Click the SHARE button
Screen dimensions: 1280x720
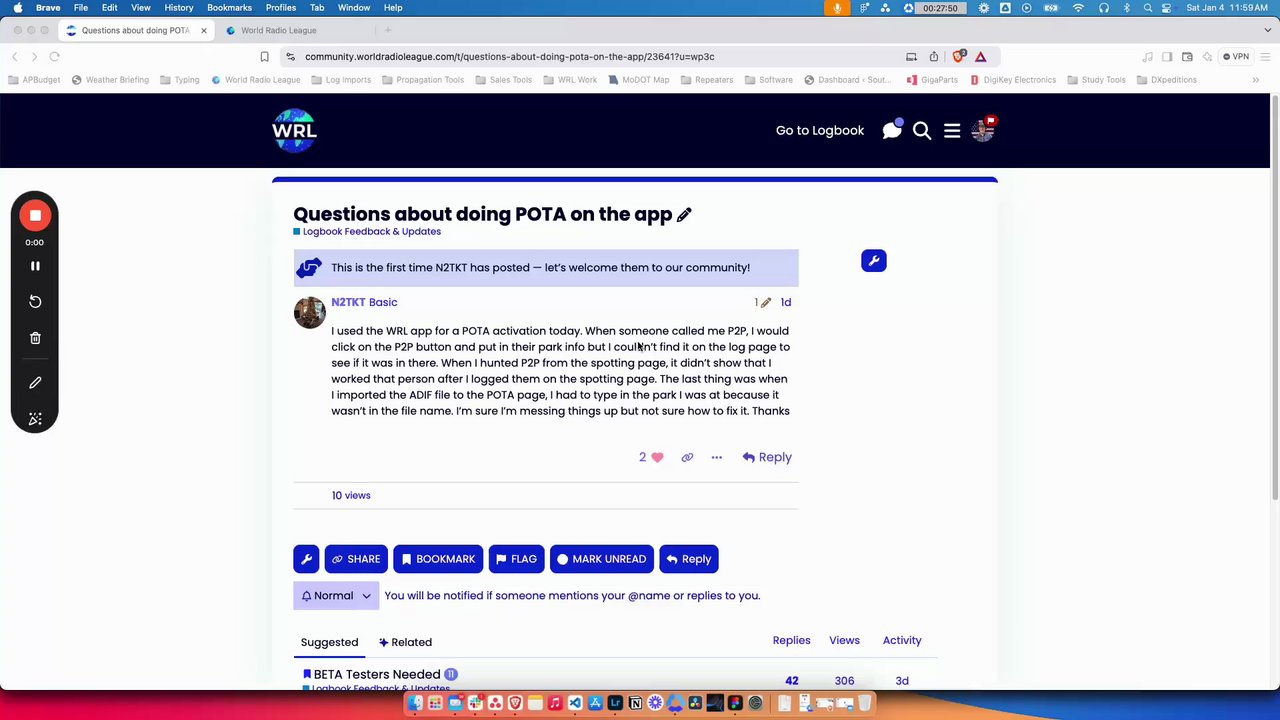[356, 559]
